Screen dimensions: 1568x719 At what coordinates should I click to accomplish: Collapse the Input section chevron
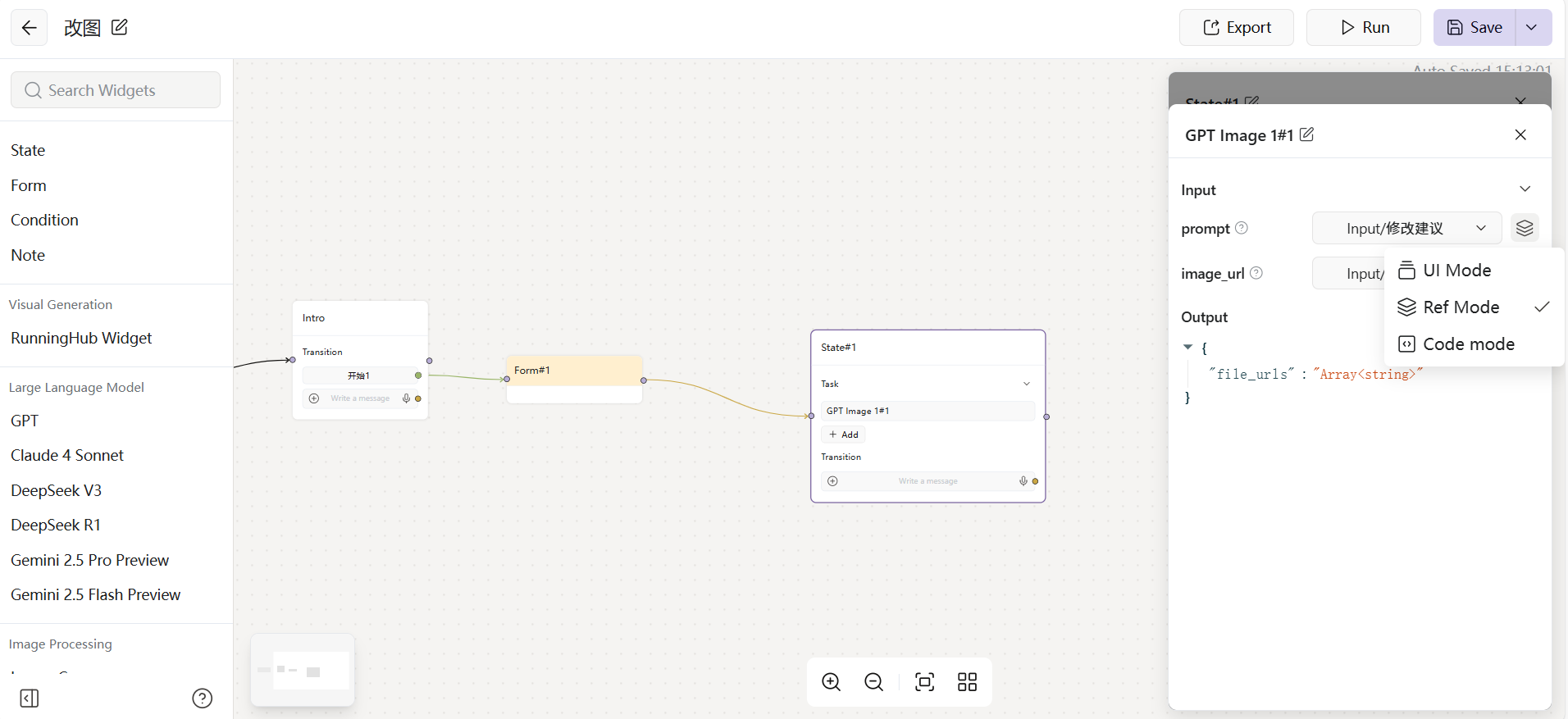(1525, 189)
